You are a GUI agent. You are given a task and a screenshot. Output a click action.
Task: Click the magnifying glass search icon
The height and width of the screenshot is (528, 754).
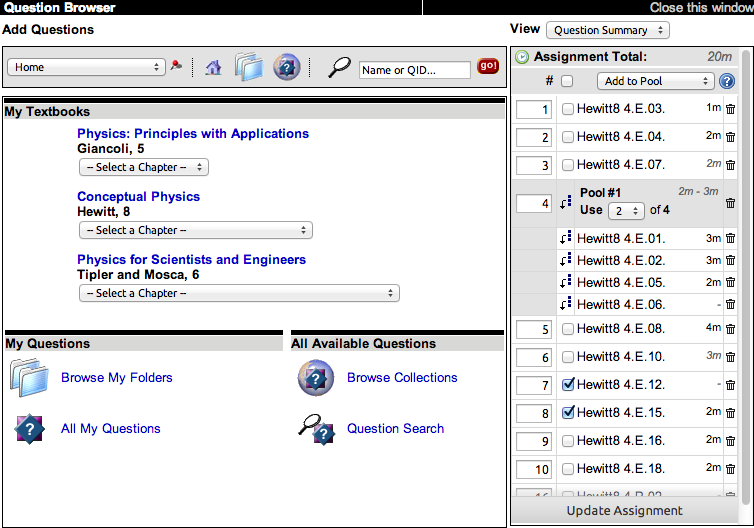pos(340,67)
